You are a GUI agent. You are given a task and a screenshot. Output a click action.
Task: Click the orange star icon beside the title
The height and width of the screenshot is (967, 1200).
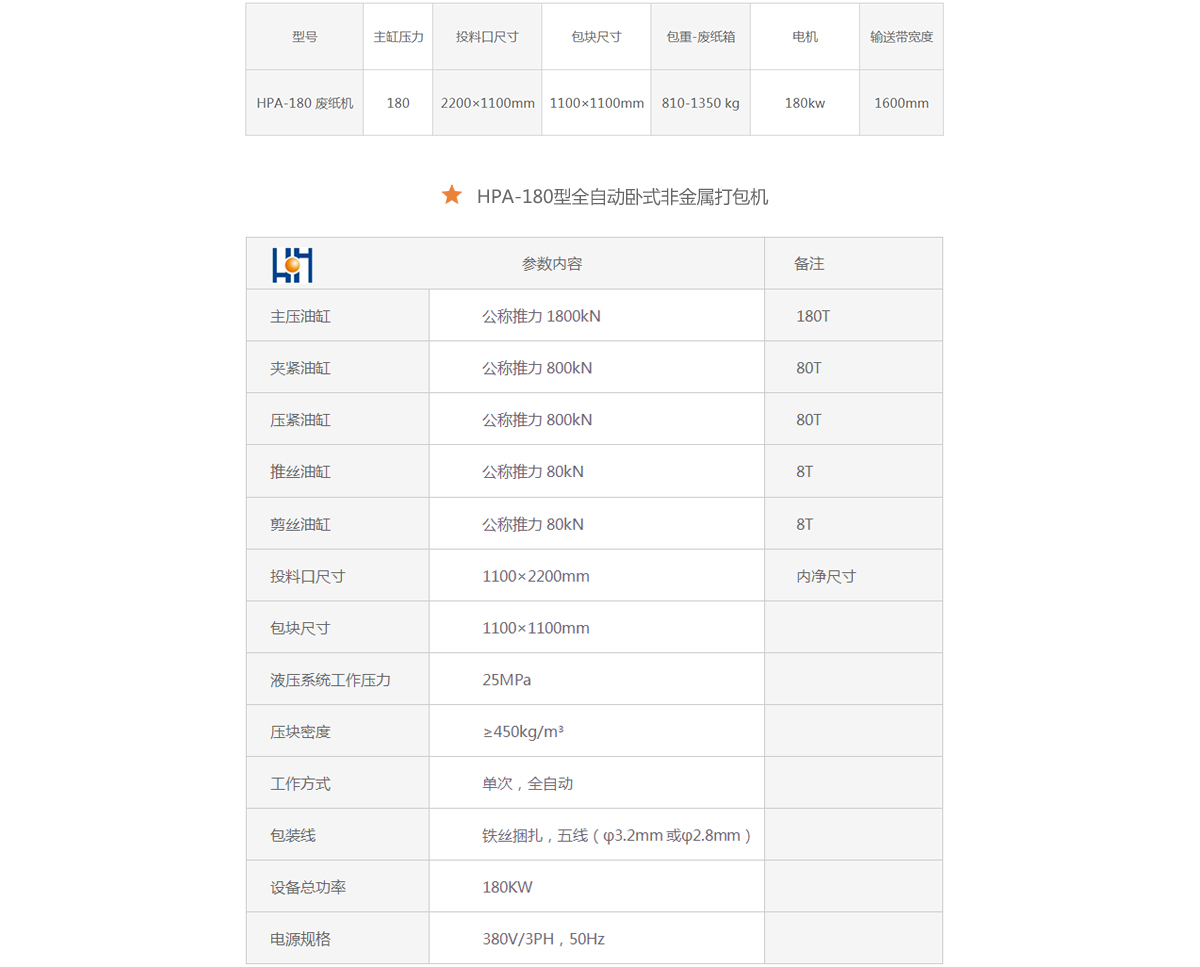coord(452,196)
